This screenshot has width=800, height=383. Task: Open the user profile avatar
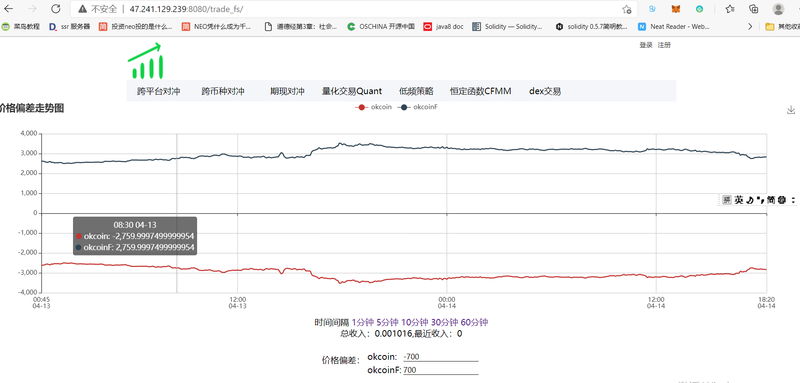(x=778, y=9)
